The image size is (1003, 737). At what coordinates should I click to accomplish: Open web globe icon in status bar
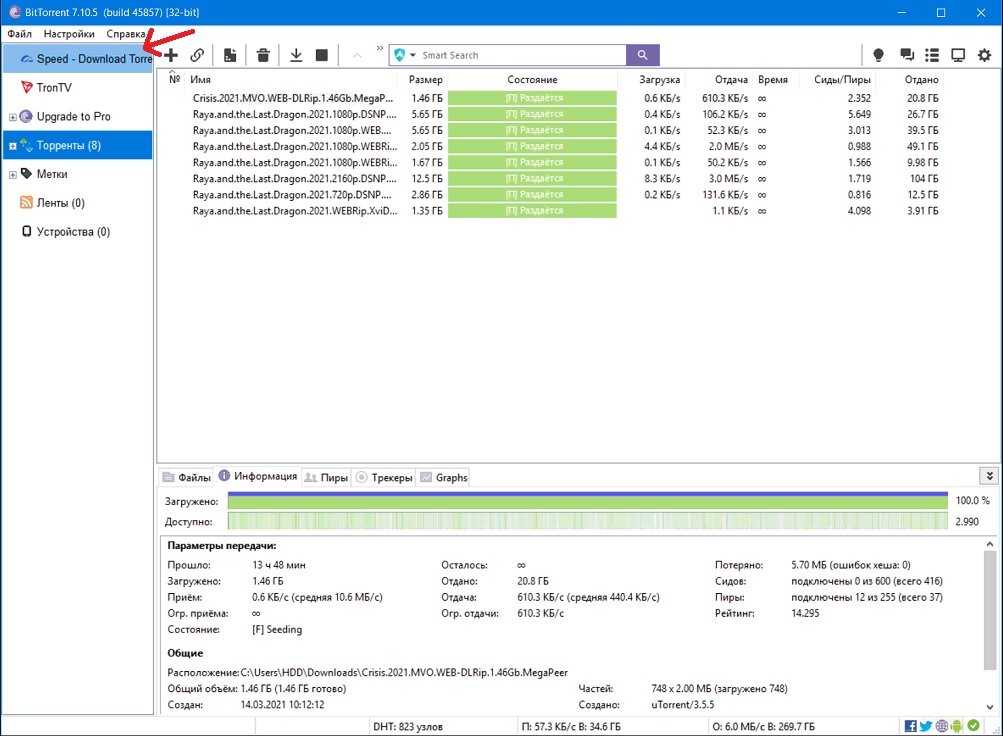point(942,726)
